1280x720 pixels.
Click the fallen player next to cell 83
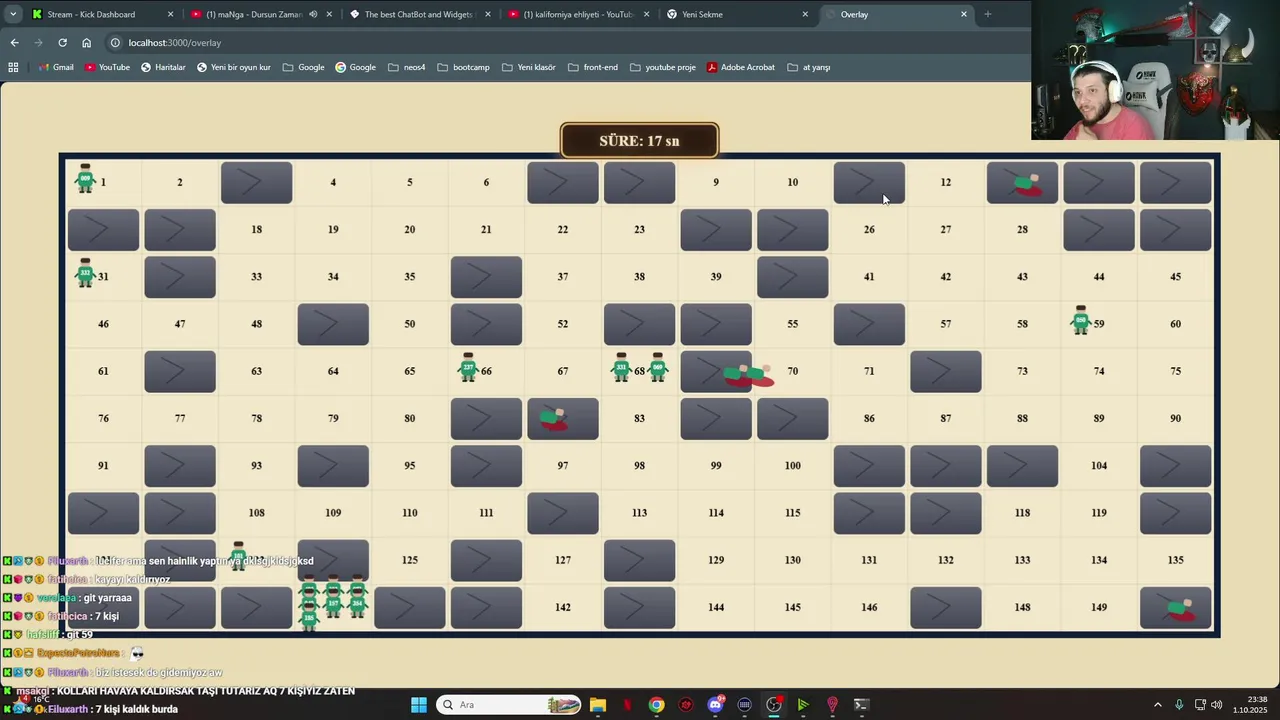(553, 419)
